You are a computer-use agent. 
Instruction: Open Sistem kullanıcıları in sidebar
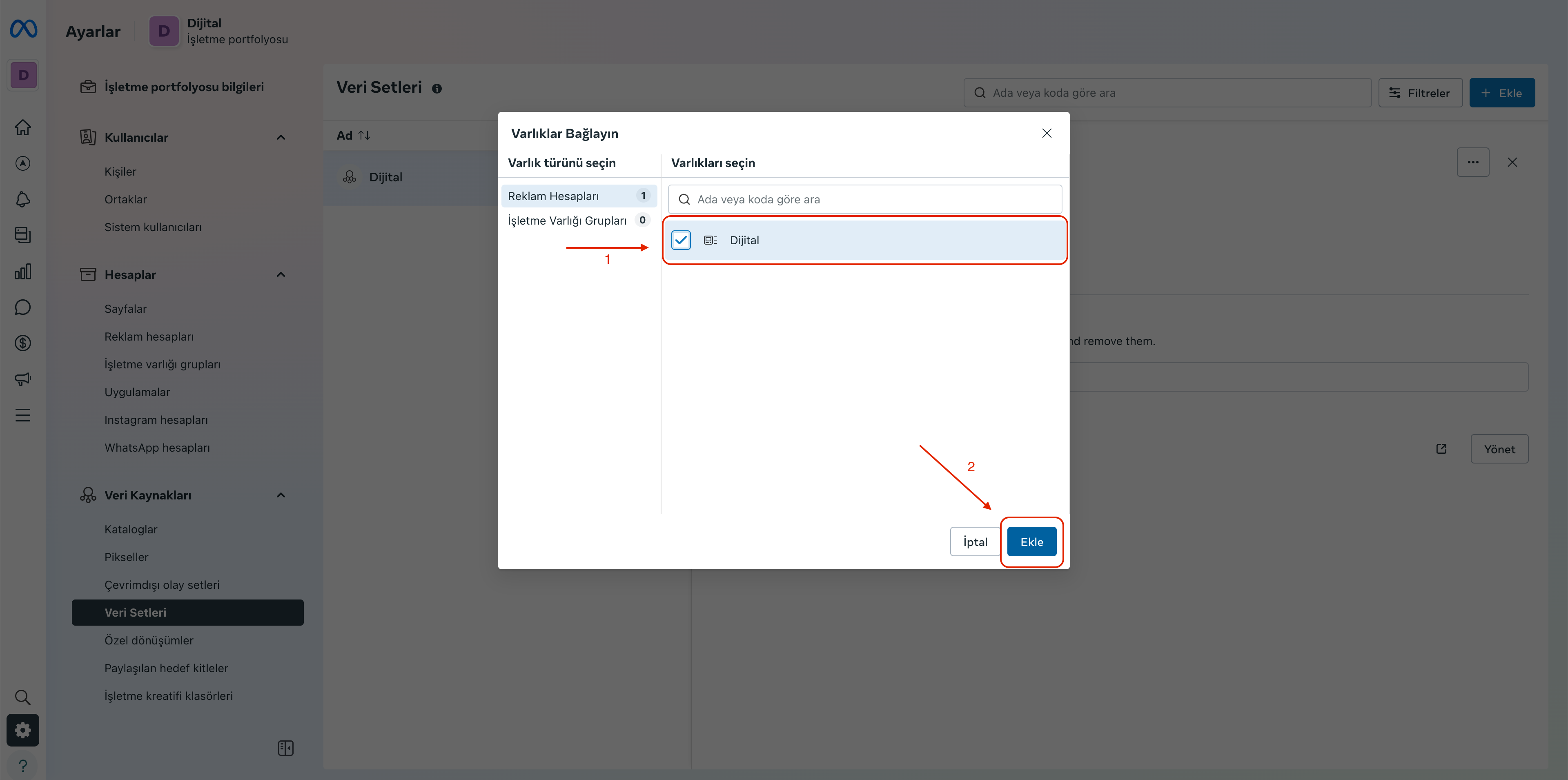153,227
